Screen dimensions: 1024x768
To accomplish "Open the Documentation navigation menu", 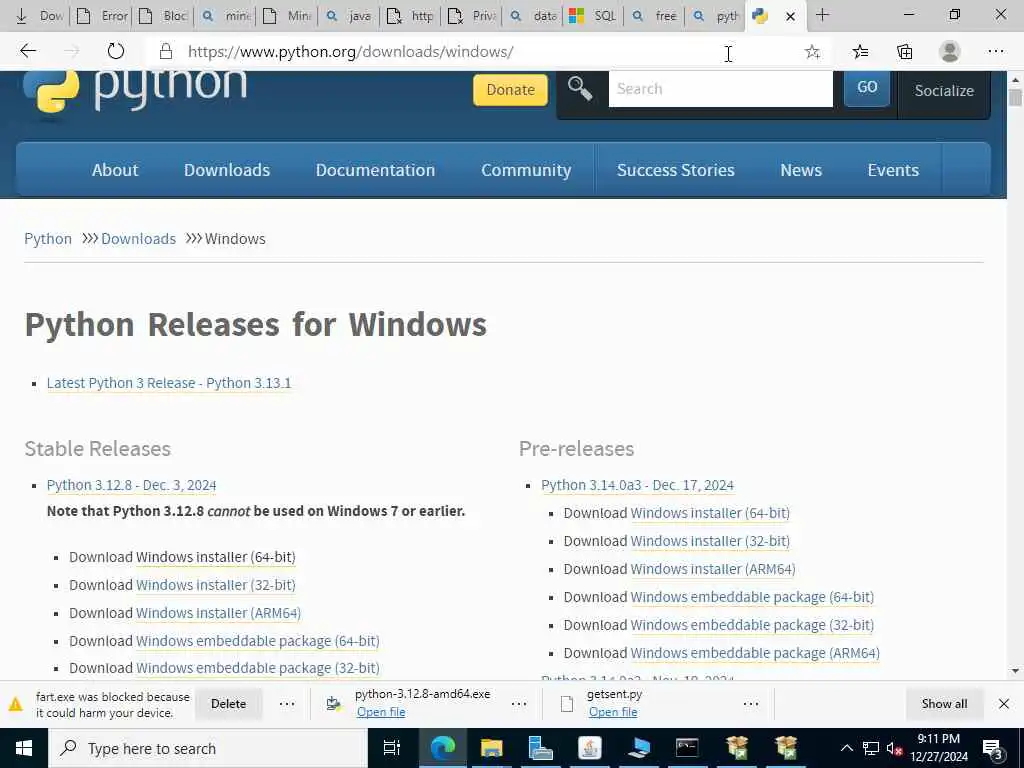I will click(375, 170).
